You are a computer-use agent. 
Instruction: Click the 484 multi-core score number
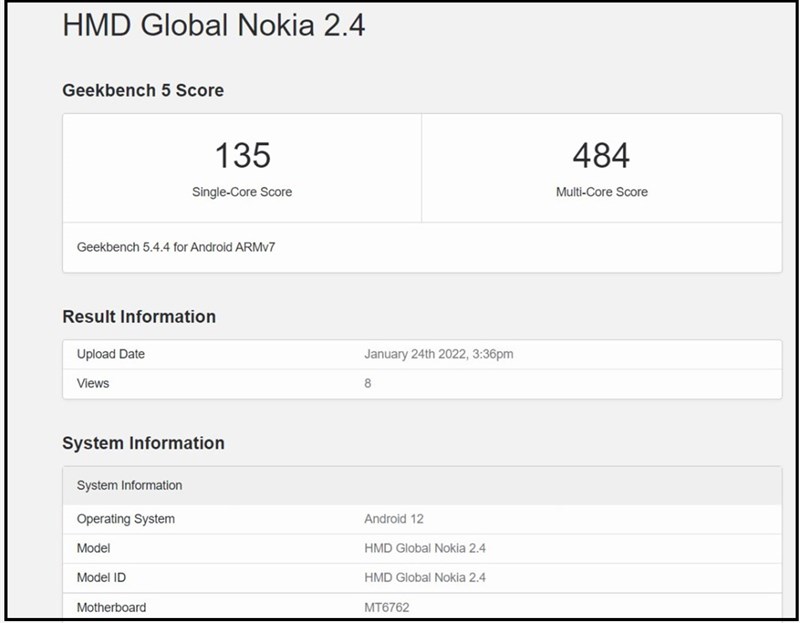(601, 155)
